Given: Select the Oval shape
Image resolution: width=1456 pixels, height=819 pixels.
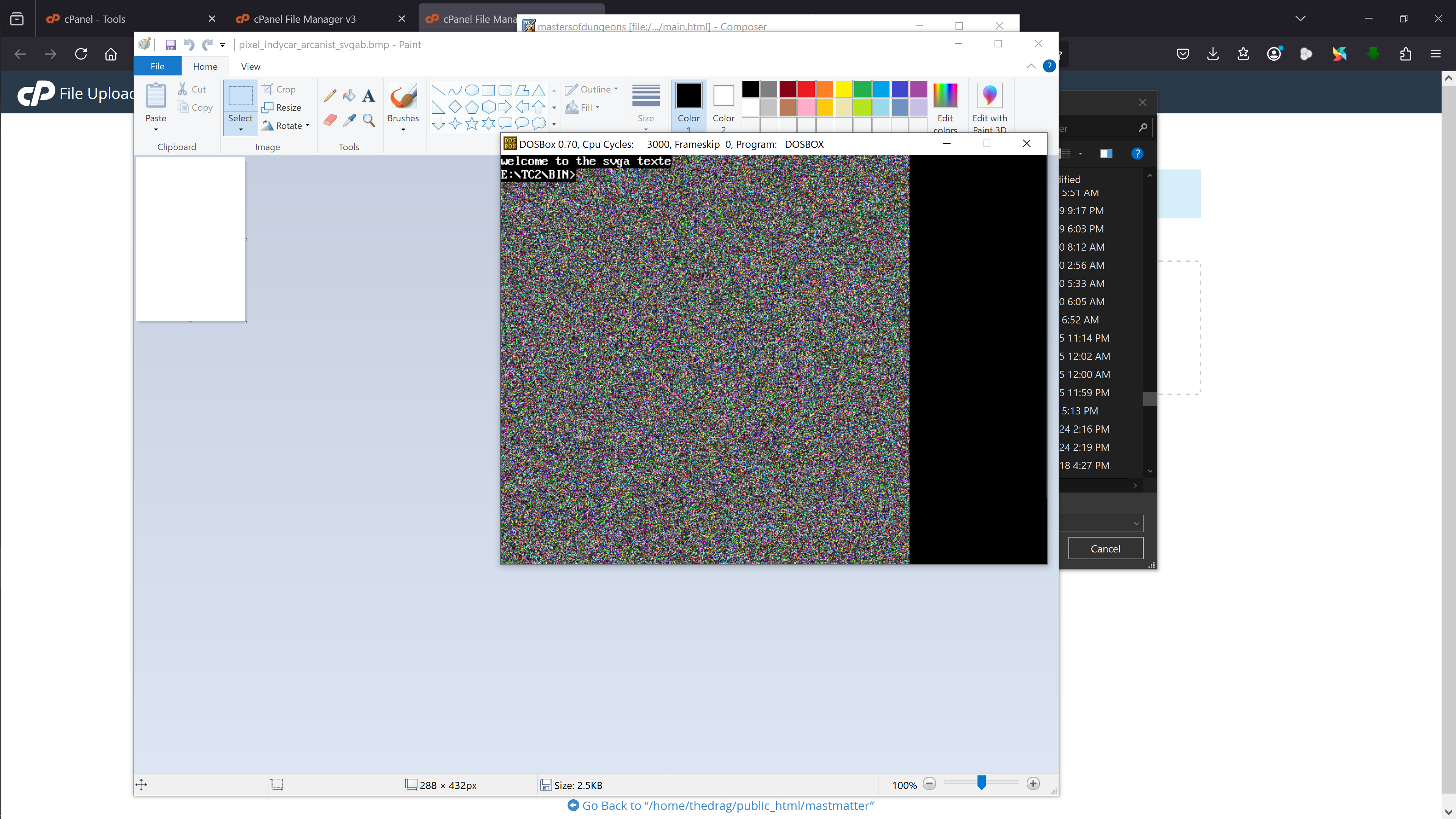Looking at the screenshot, I should [471, 90].
